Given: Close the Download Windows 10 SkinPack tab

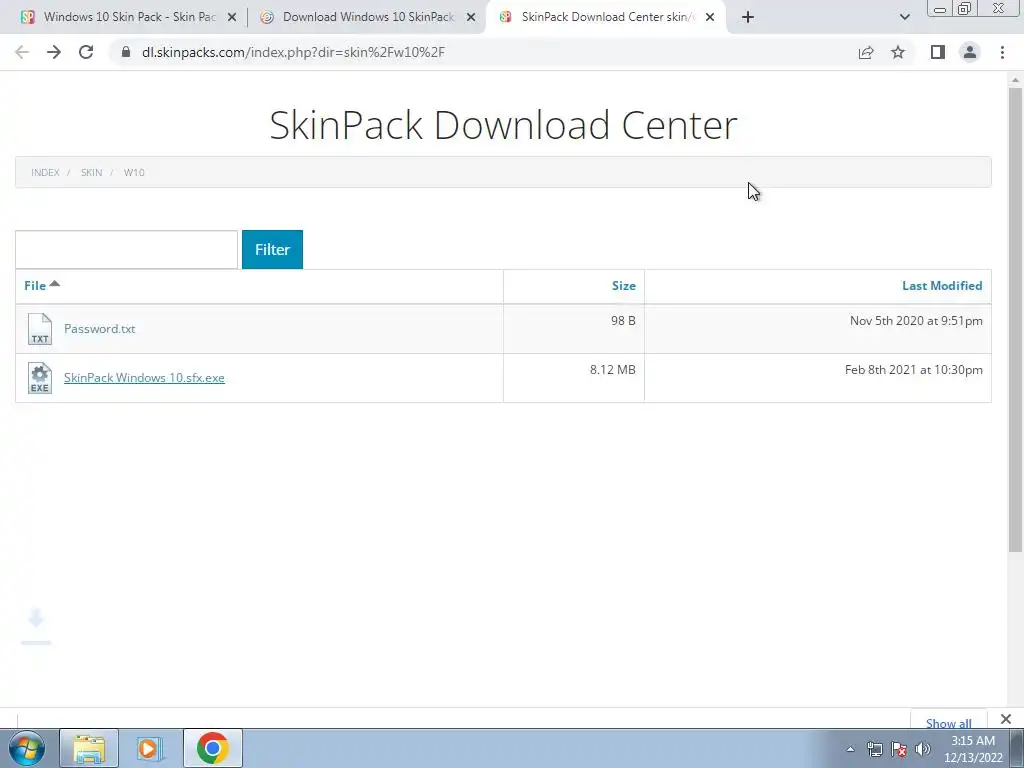Looking at the screenshot, I should click(471, 17).
